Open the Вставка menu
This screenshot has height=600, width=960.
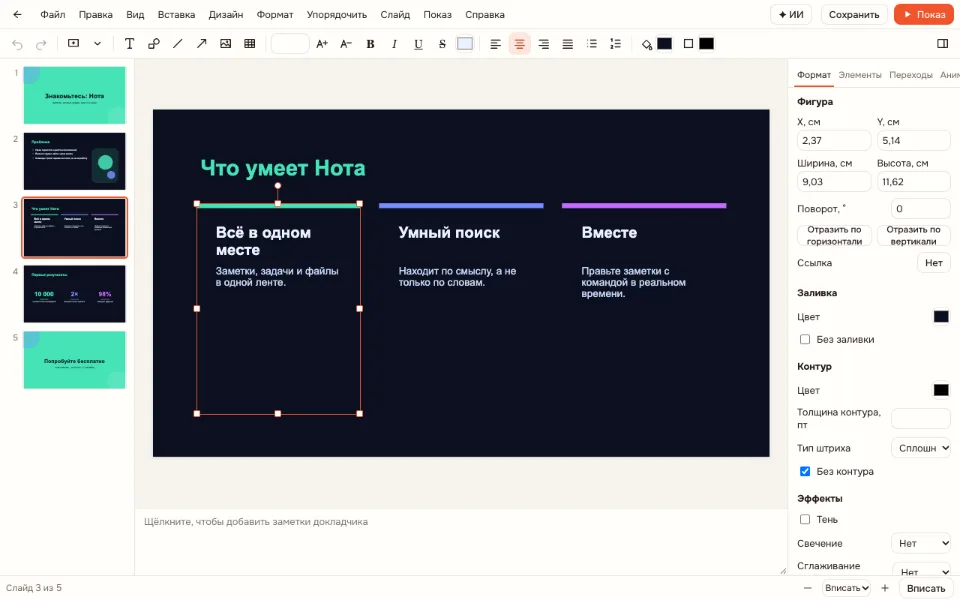click(176, 15)
